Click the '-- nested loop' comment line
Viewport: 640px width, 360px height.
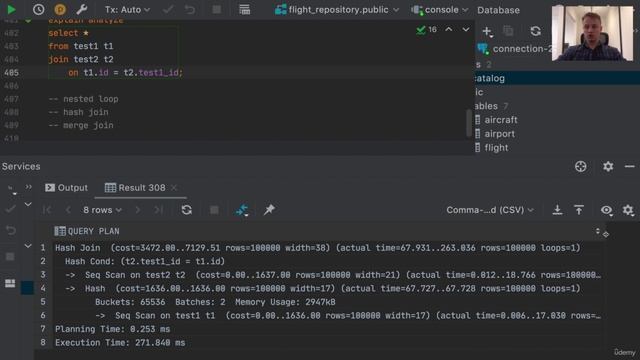pos(83,99)
